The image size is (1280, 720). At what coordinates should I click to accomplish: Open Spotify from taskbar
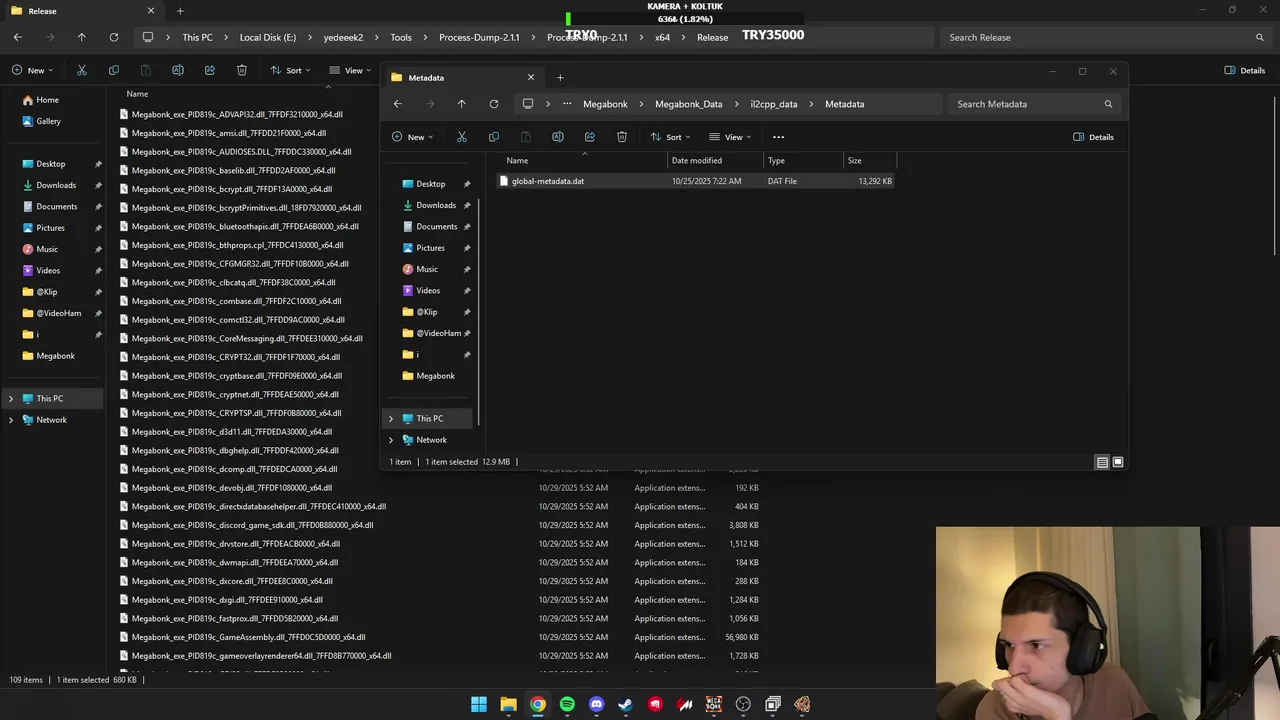[567, 705]
